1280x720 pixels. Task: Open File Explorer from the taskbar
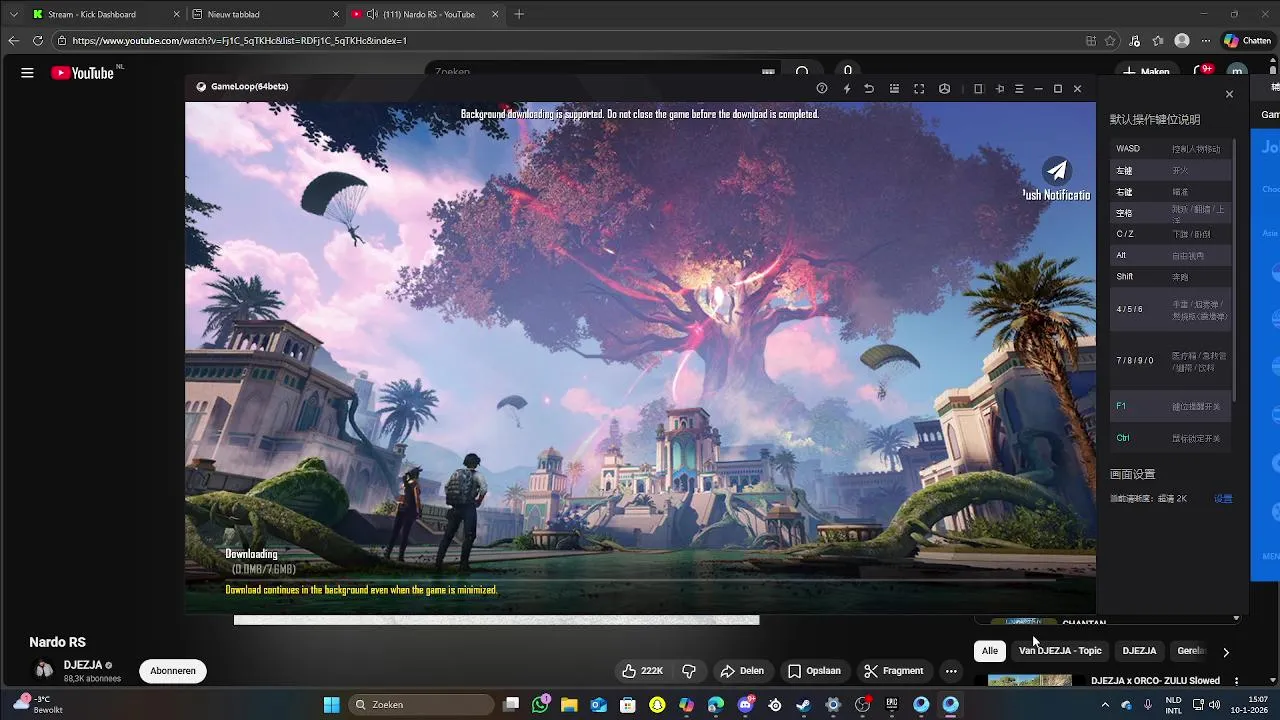pos(569,705)
